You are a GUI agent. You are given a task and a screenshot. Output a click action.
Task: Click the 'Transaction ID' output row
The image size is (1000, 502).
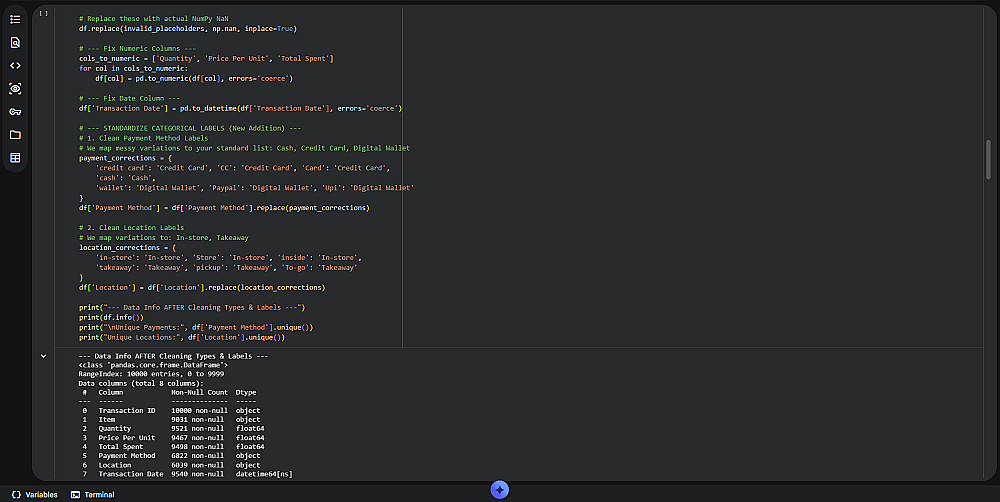pos(171,411)
